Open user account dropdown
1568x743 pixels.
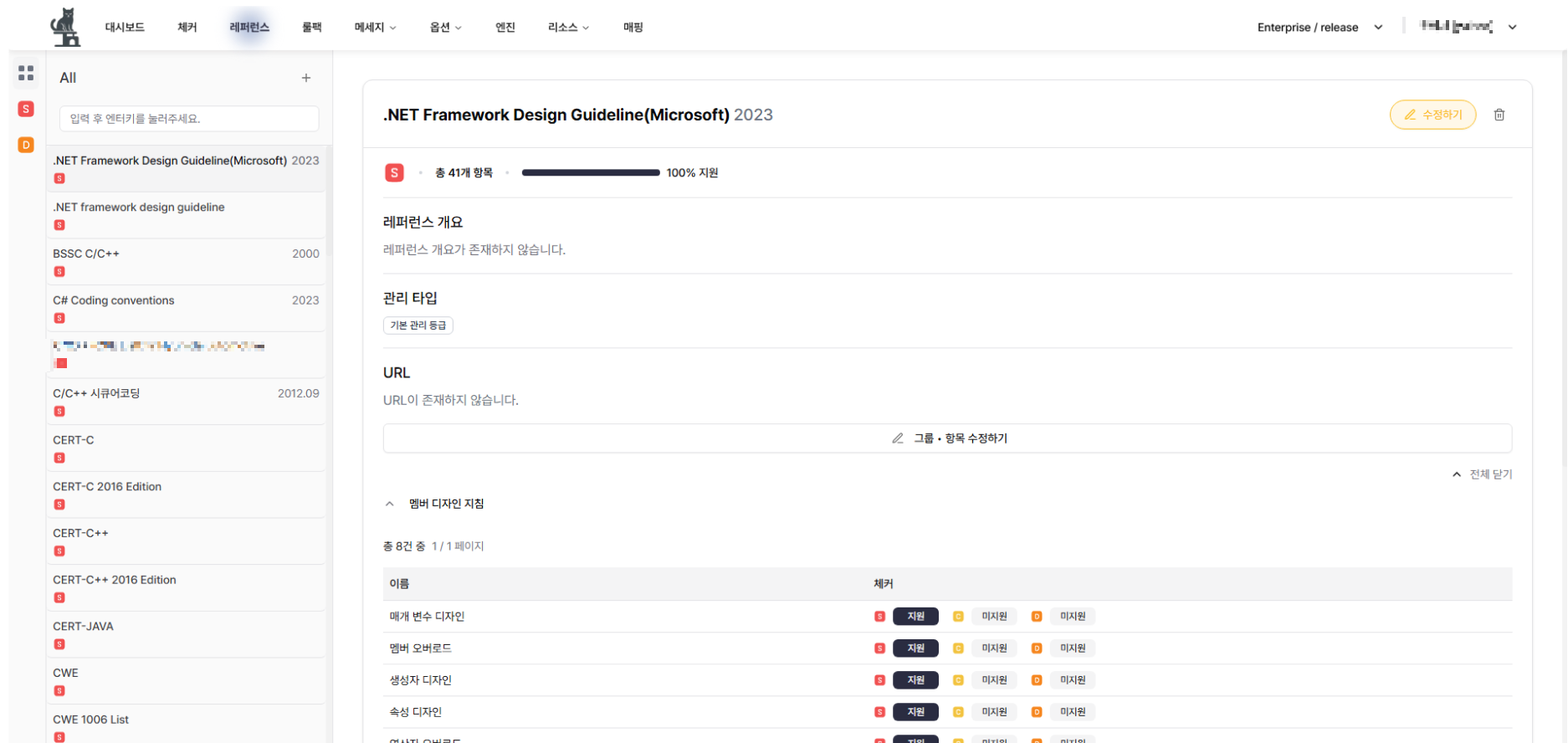tap(1469, 27)
